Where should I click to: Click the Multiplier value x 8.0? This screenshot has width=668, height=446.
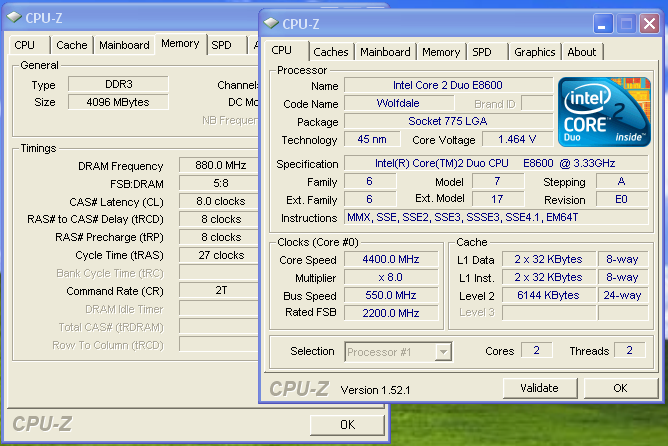click(x=391, y=277)
